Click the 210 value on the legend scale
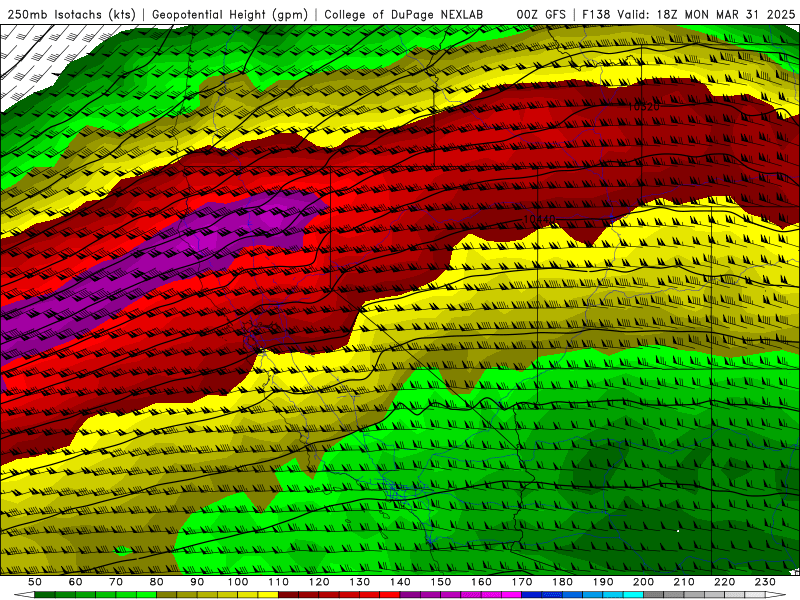The height and width of the screenshot is (600, 800). coord(684,582)
